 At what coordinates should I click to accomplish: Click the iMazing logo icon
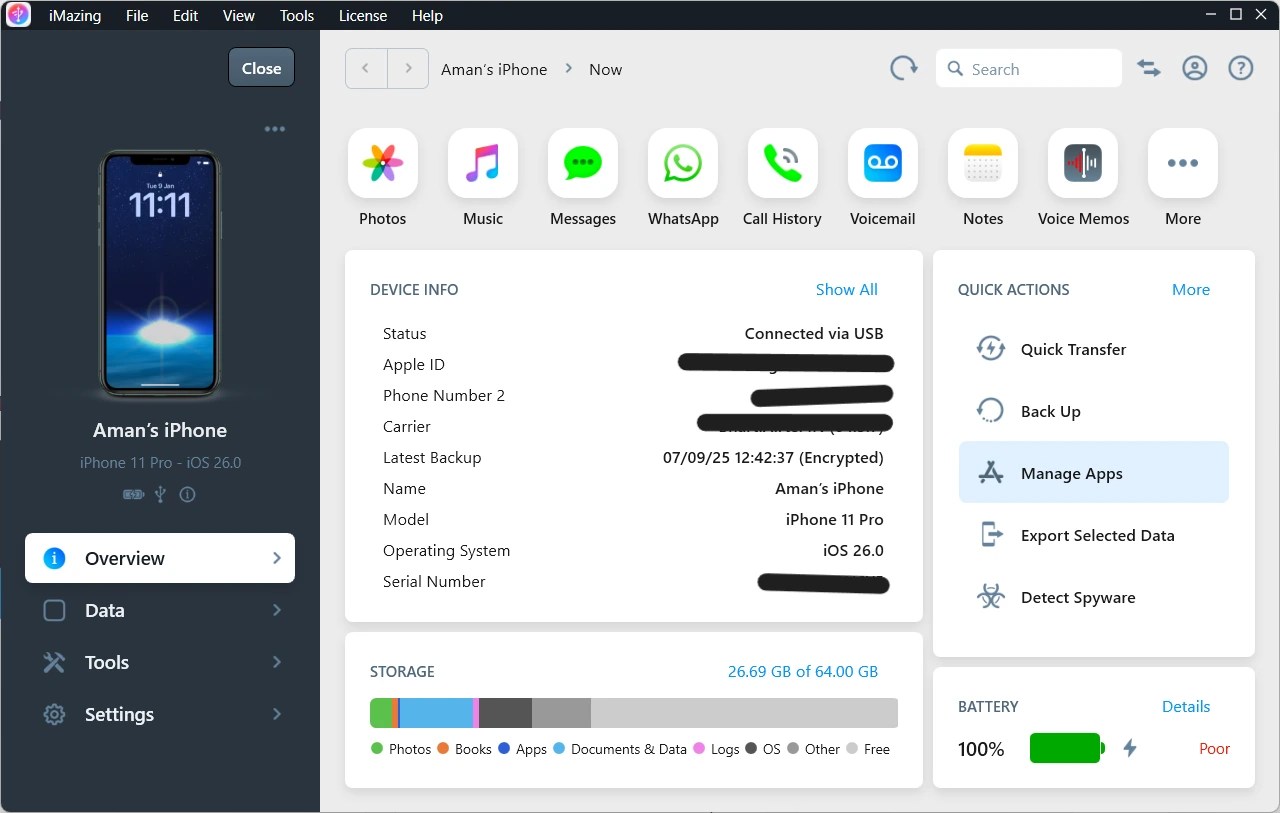18,15
